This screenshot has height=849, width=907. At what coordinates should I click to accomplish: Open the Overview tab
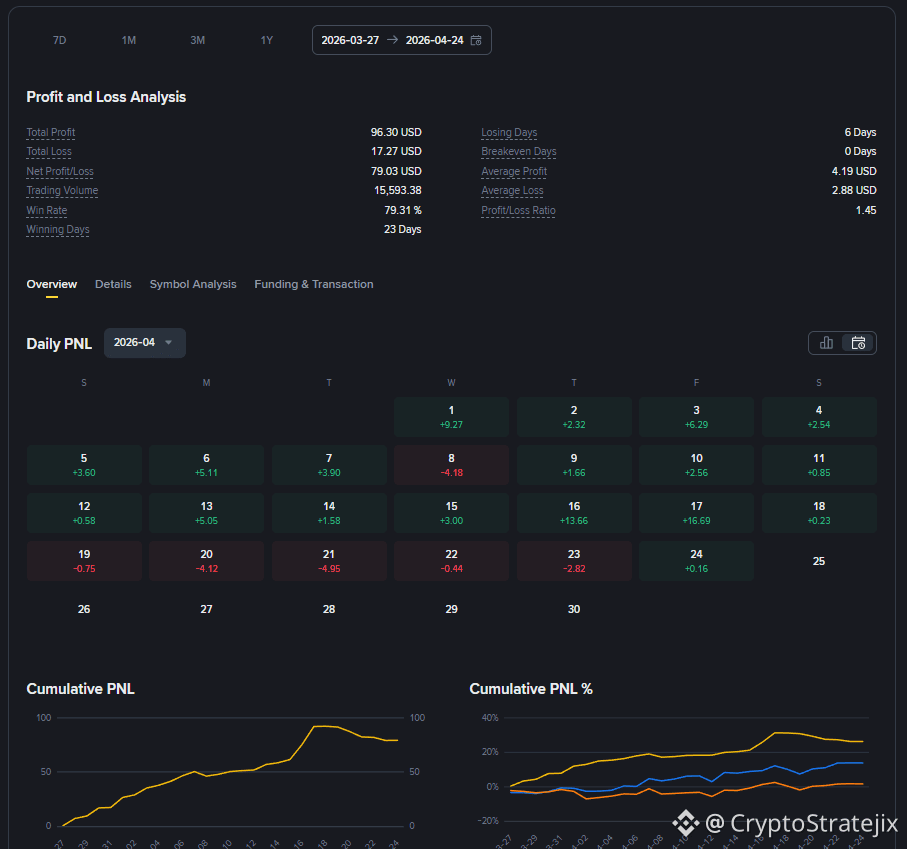(x=51, y=284)
